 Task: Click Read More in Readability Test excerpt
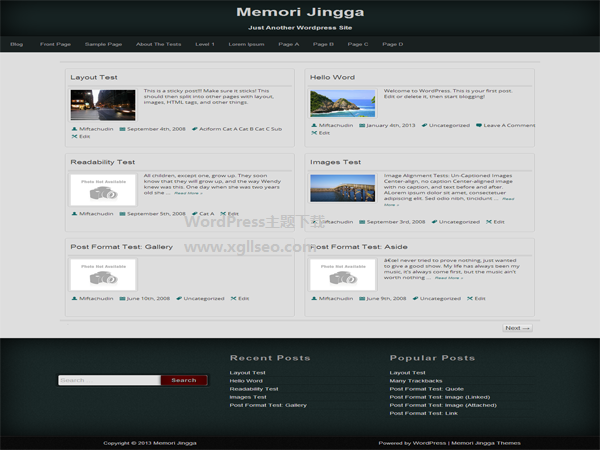click(188, 193)
